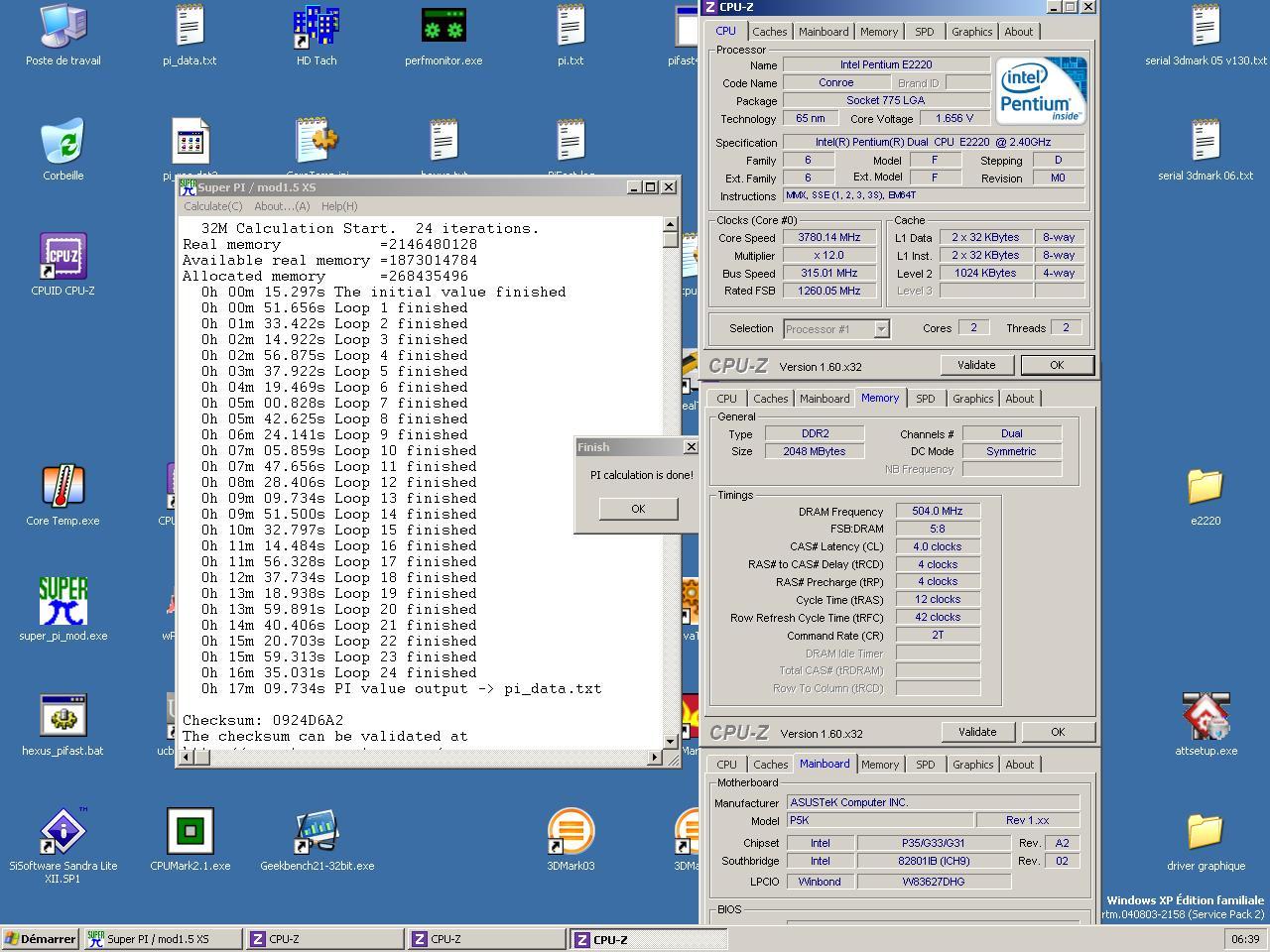Click Super PI scroll up arrow

point(670,224)
